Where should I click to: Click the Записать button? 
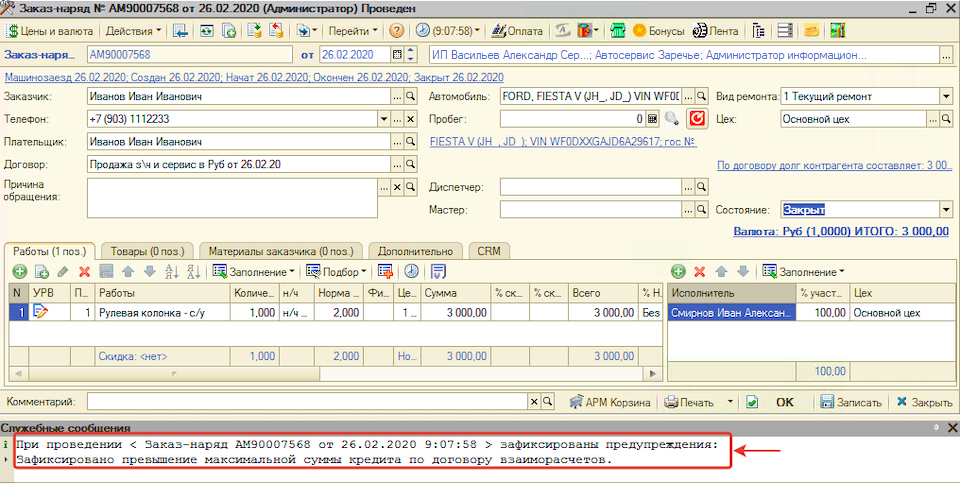pos(851,402)
